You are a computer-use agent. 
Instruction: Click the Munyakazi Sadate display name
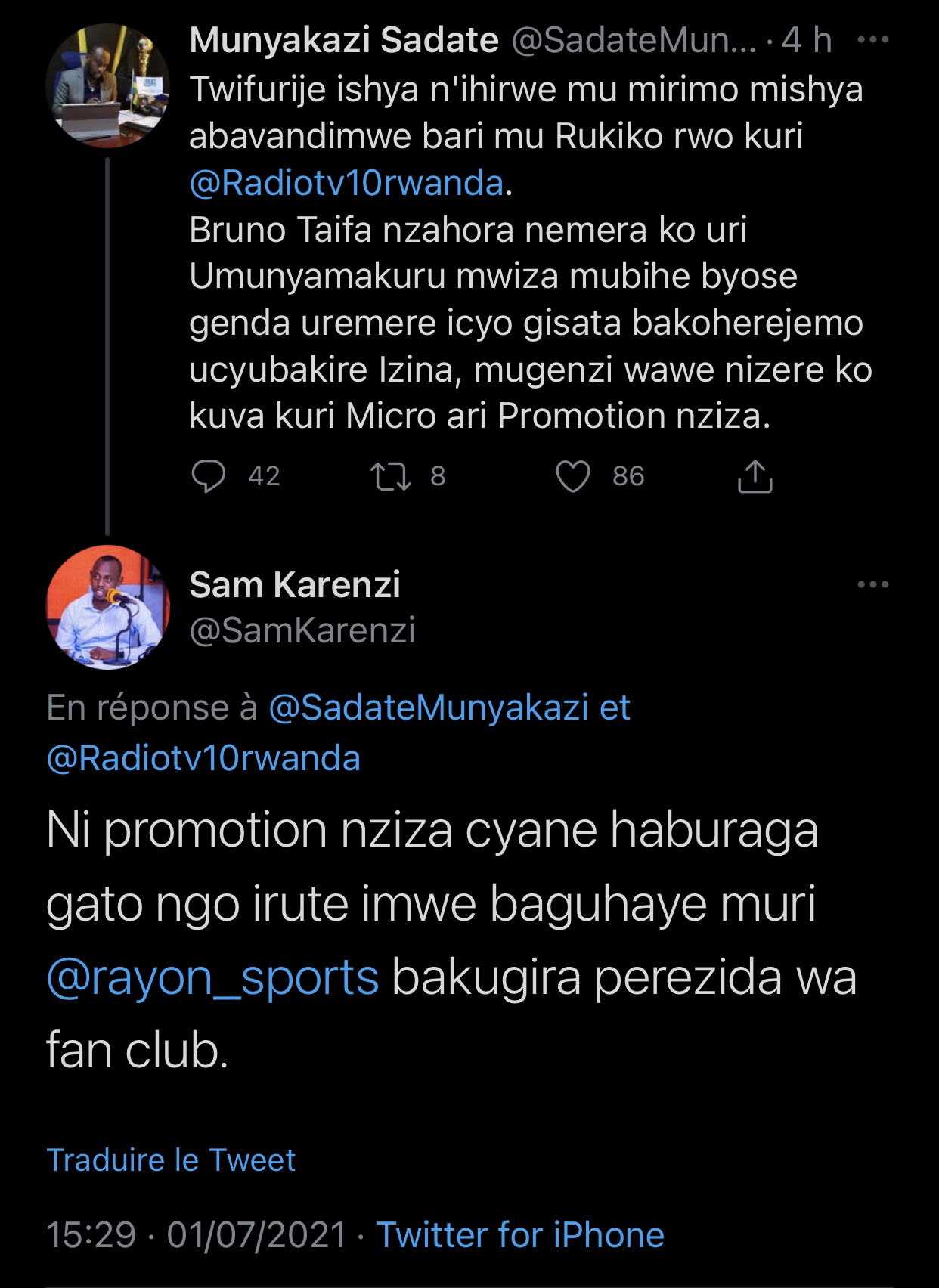point(344,40)
